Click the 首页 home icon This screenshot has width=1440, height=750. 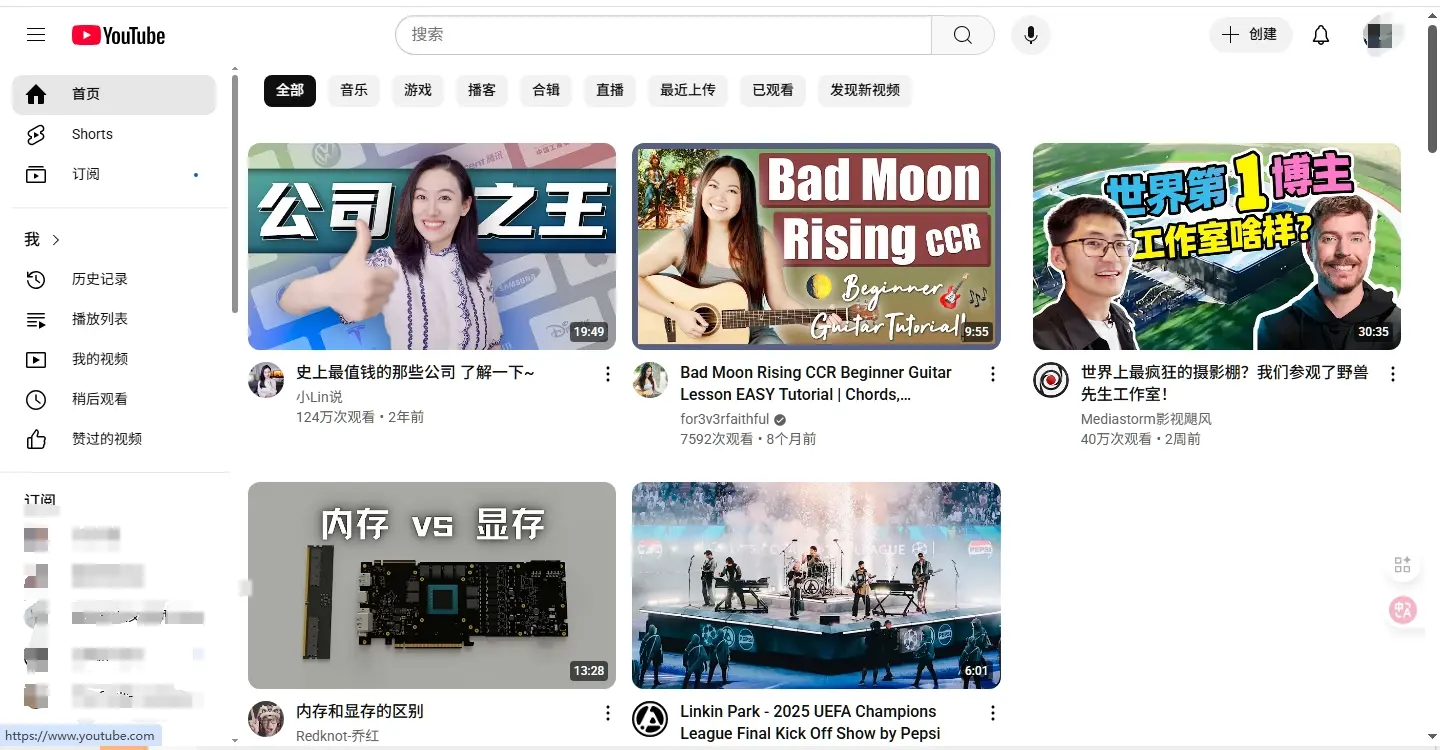pyautogui.click(x=36, y=94)
